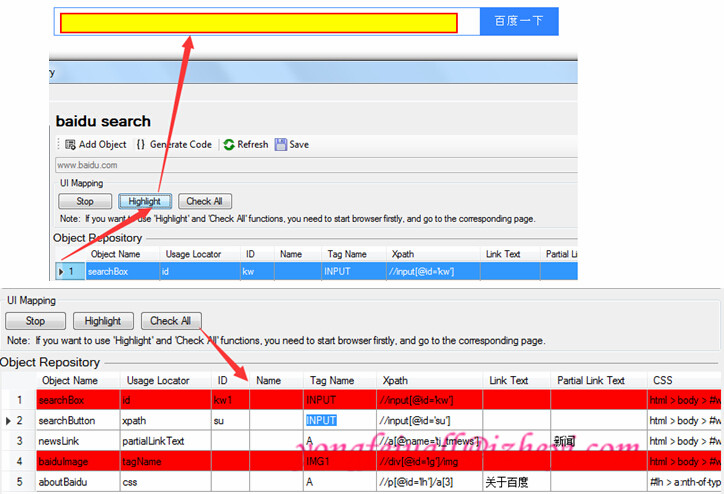The width and height of the screenshot is (724, 494).
Task: Click the 'xpath' usage locator cell
Action: point(165,421)
